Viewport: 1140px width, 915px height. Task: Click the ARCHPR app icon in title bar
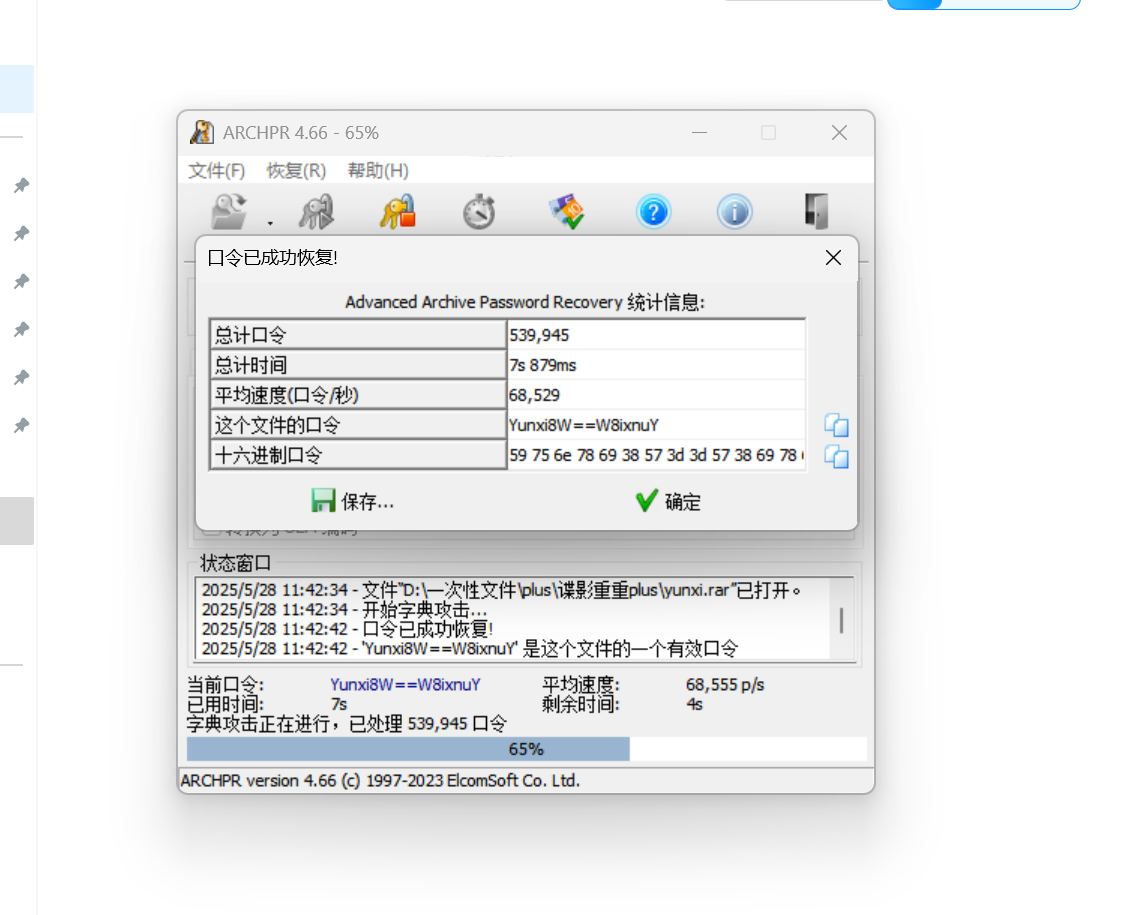pyautogui.click(x=201, y=133)
